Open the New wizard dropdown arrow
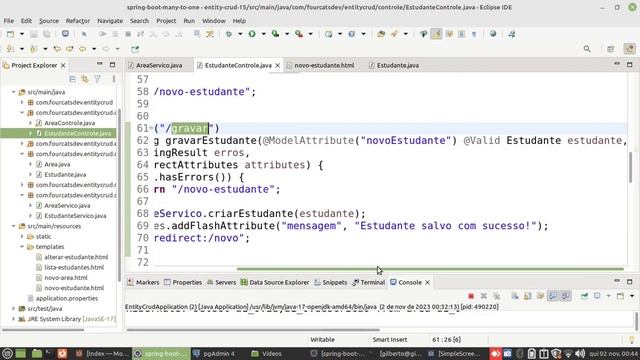The image size is (640, 360). [22, 34]
